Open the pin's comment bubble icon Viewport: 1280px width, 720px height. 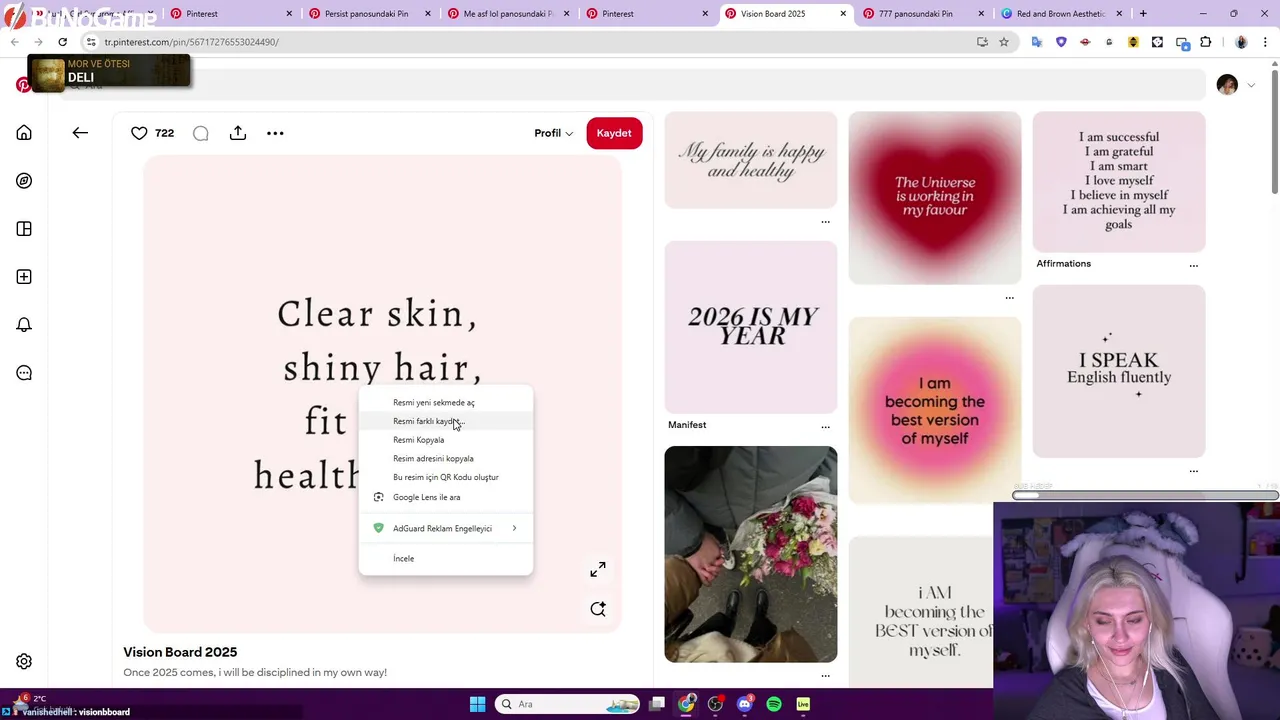coord(200,133)
